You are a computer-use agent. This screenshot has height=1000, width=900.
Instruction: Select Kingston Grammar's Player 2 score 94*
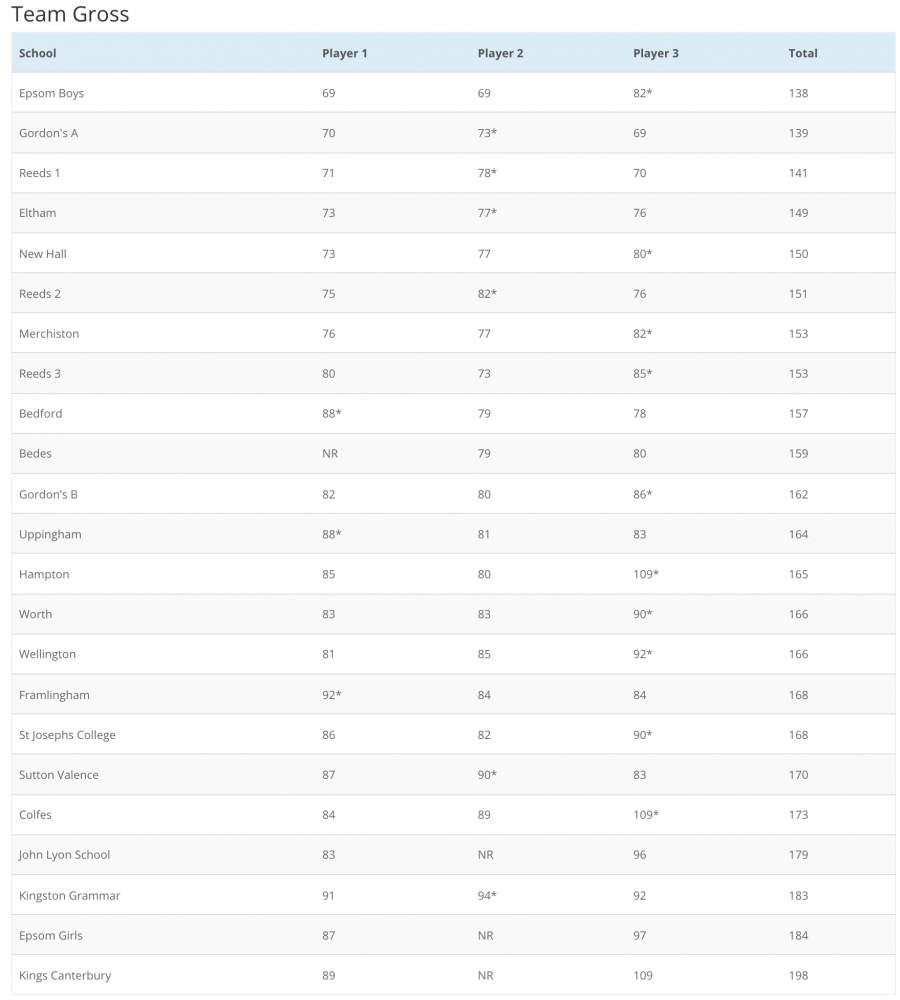(487, 895)
